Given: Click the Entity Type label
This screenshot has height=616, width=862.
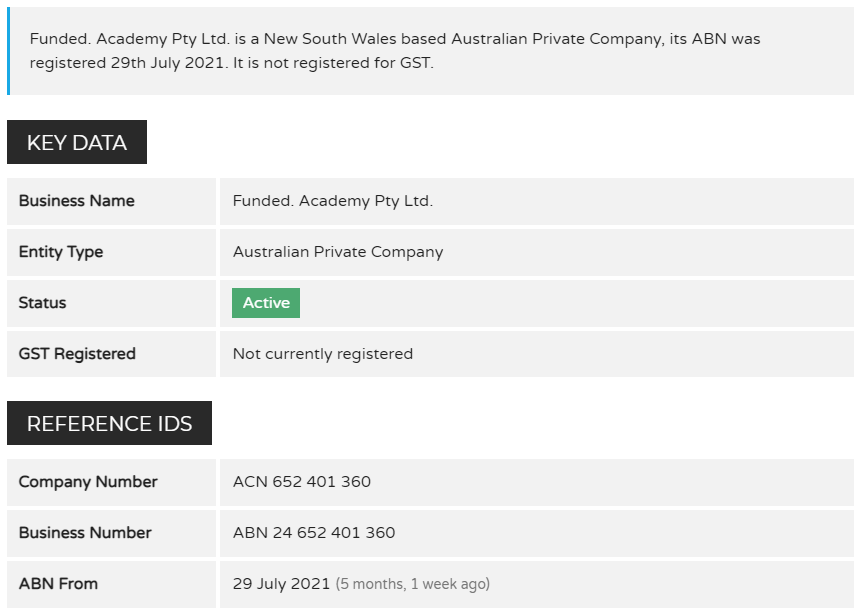Looking at the screenshot, I should click(x=60, y=252).
